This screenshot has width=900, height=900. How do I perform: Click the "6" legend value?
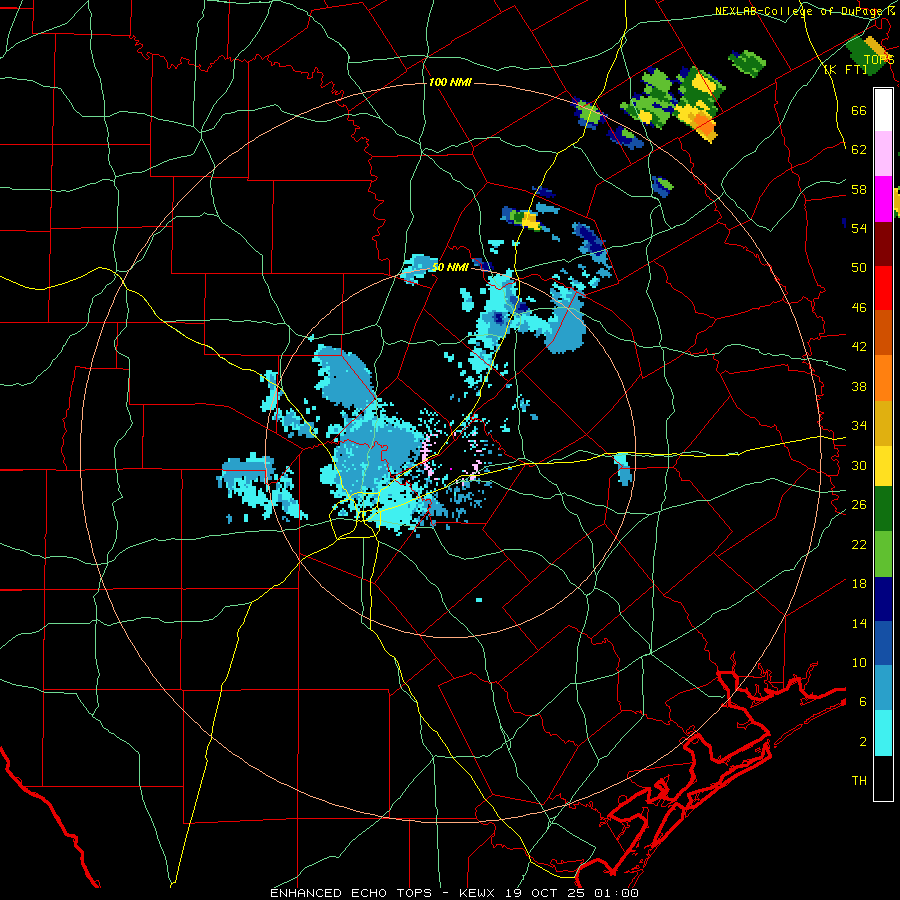[863, 702]
